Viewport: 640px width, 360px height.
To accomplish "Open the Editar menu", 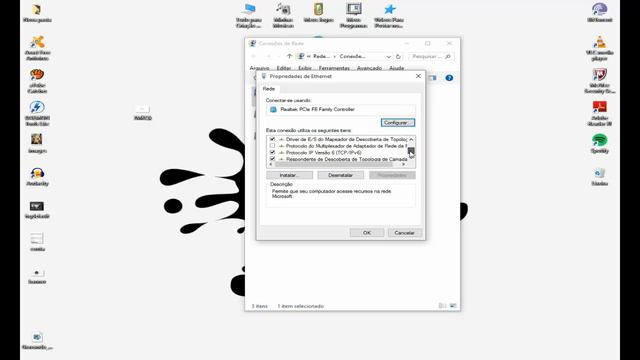I will pos(284,68).
